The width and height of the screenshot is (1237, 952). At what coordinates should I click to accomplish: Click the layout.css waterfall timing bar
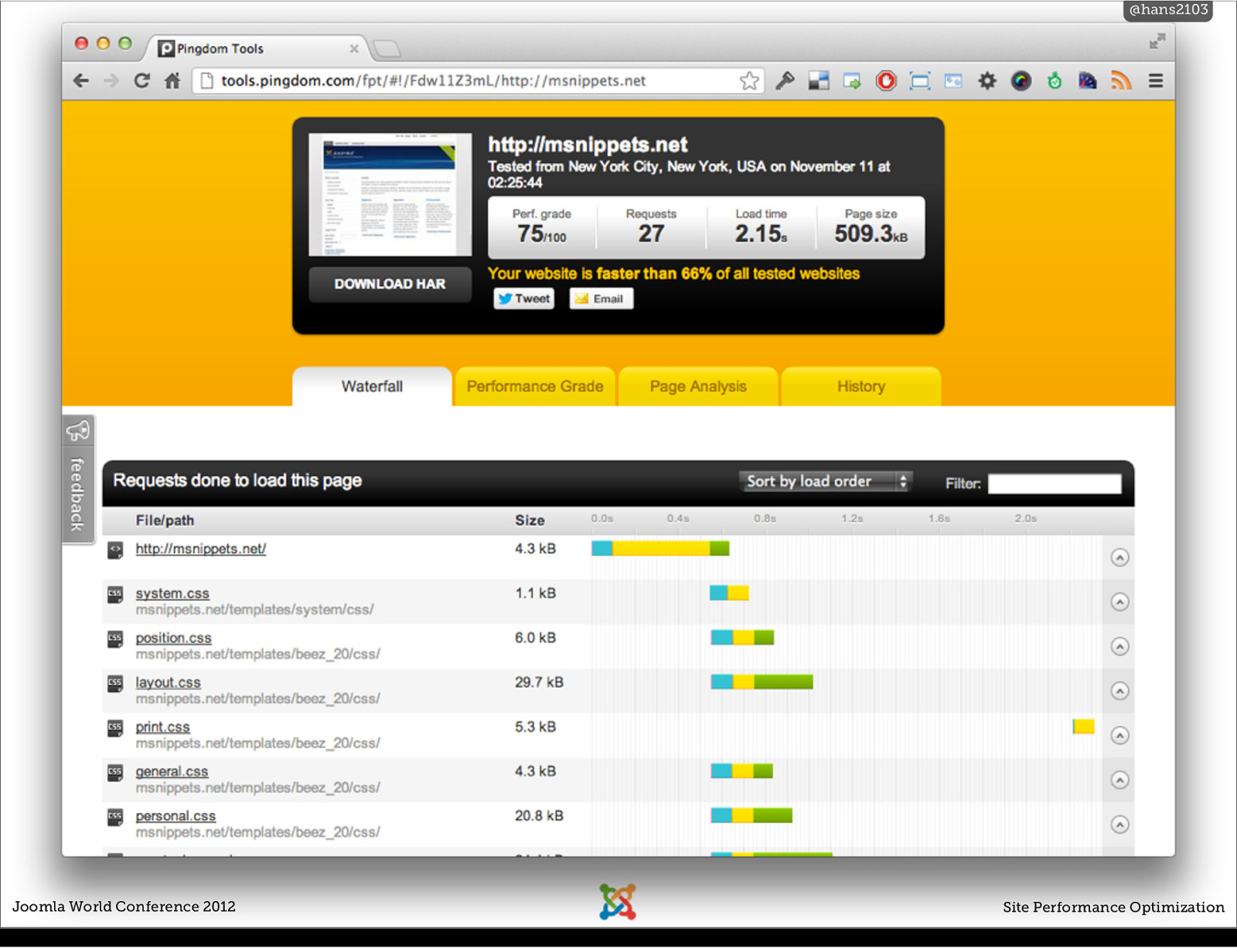[762, 682]
